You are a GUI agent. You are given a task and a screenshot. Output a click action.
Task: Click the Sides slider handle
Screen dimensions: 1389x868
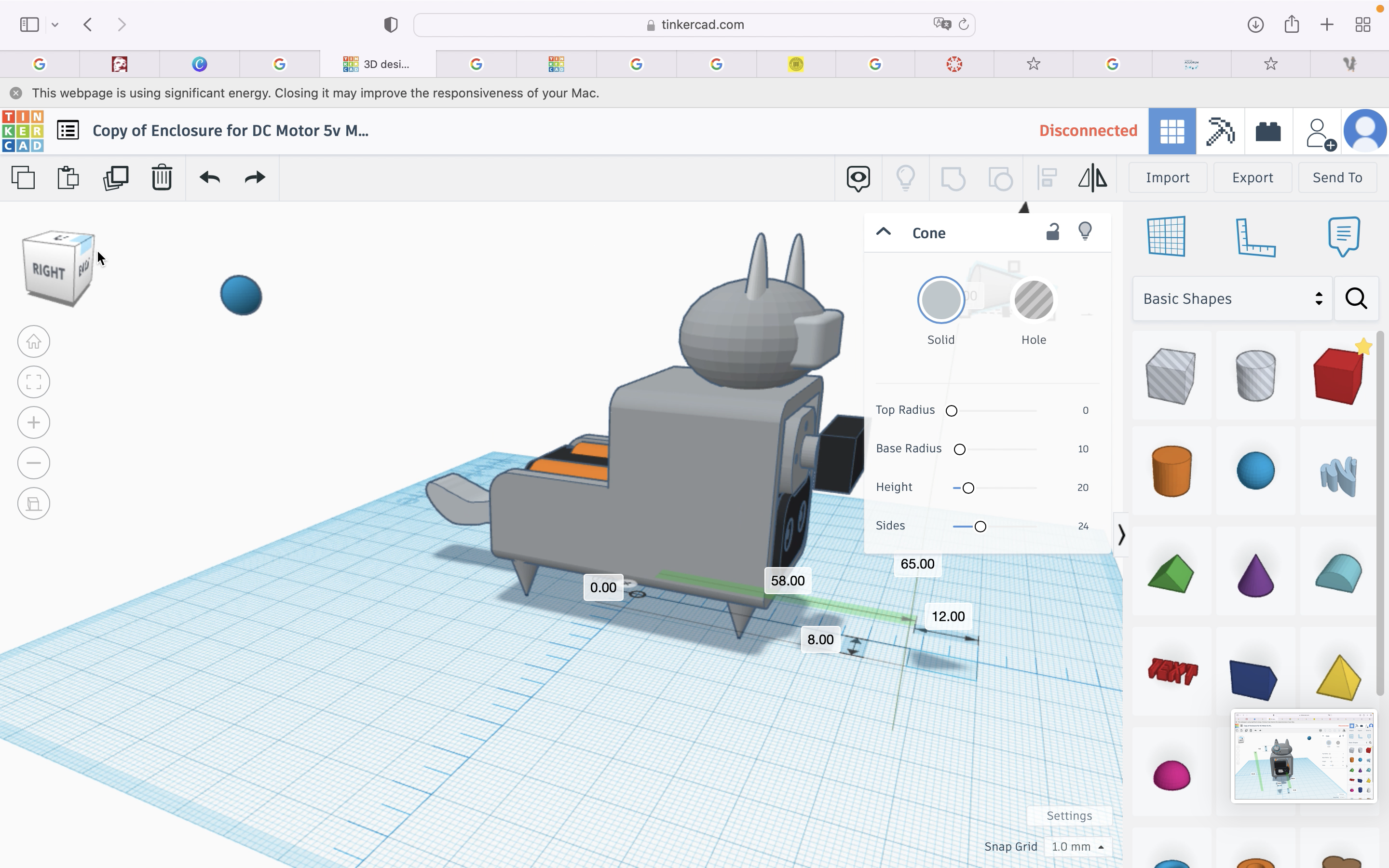(980, 527)
